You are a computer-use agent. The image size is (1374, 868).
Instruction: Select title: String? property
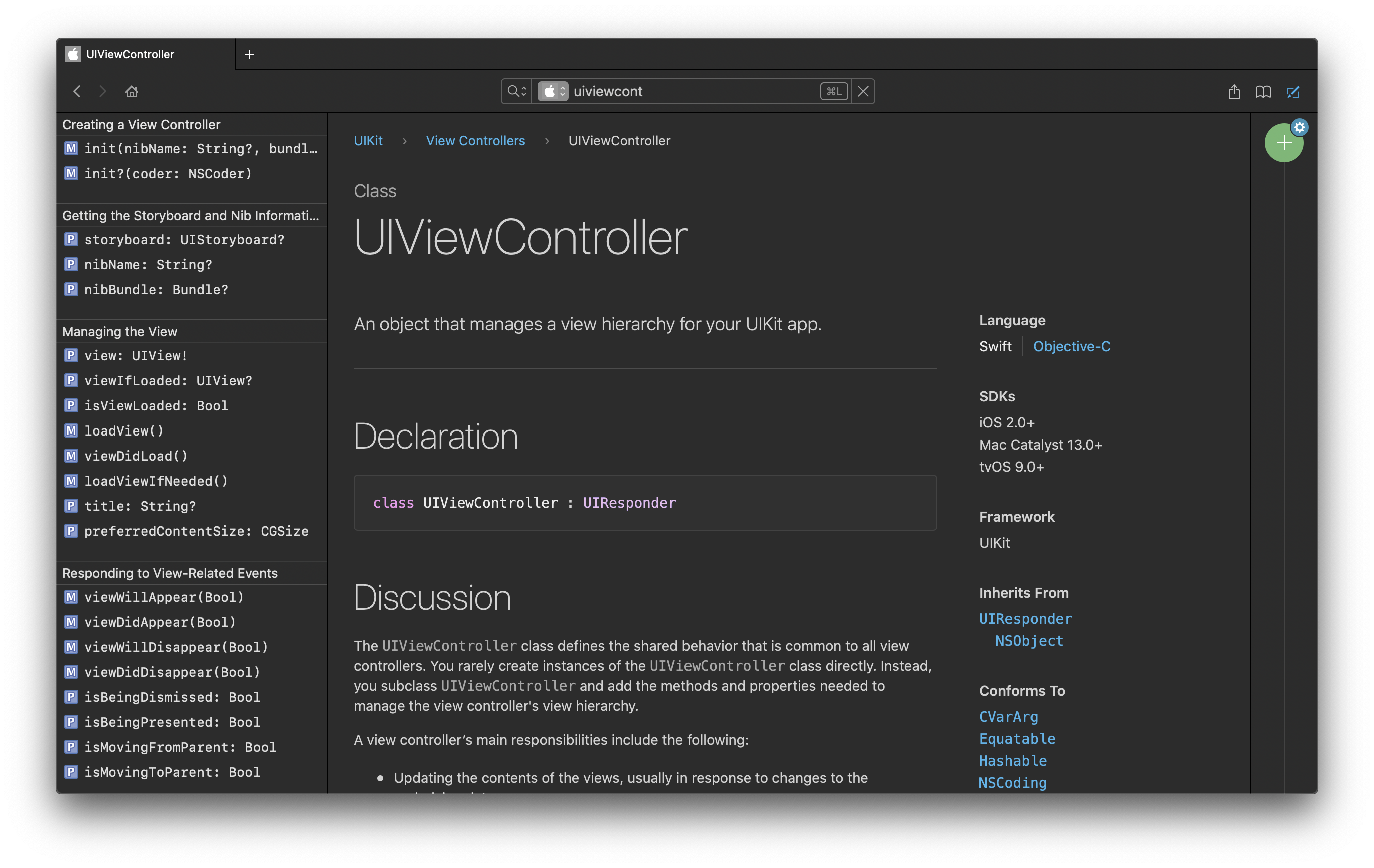pos(192,507)
